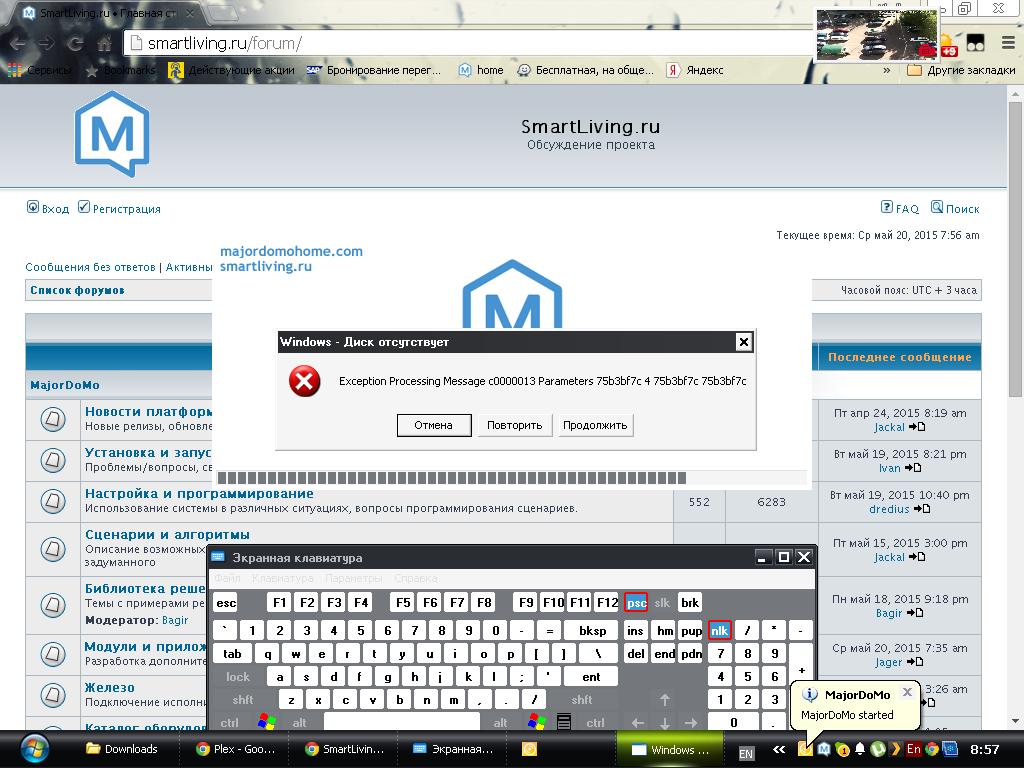Click the forum icon beside Сценарии и алгоритмы

click(53, 549)
